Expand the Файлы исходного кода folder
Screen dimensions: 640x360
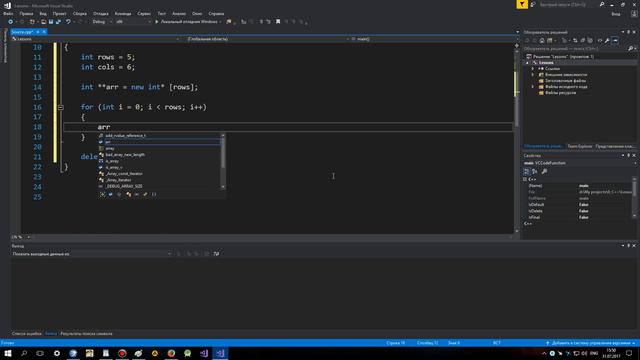[533, 87]
